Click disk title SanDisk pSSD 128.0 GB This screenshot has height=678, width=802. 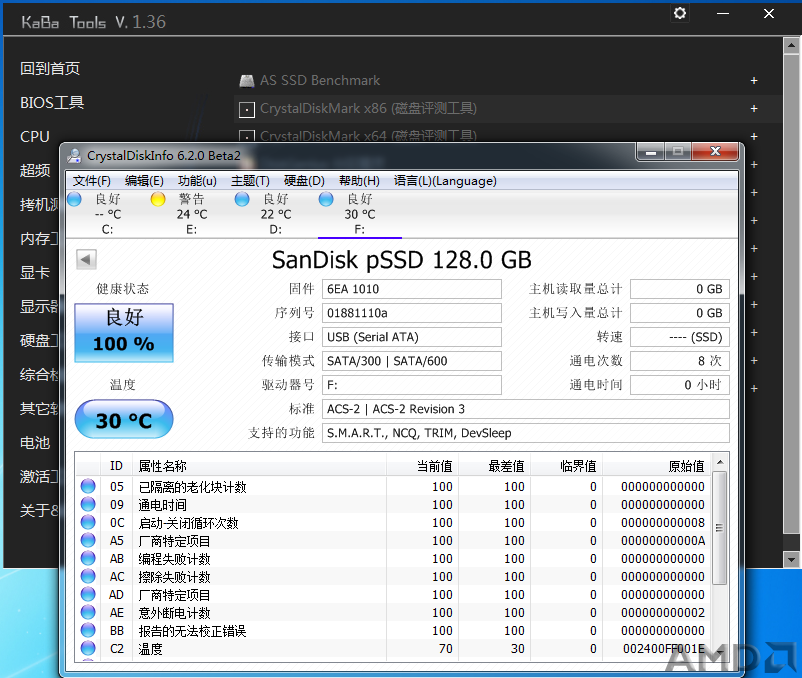(402, 260)
